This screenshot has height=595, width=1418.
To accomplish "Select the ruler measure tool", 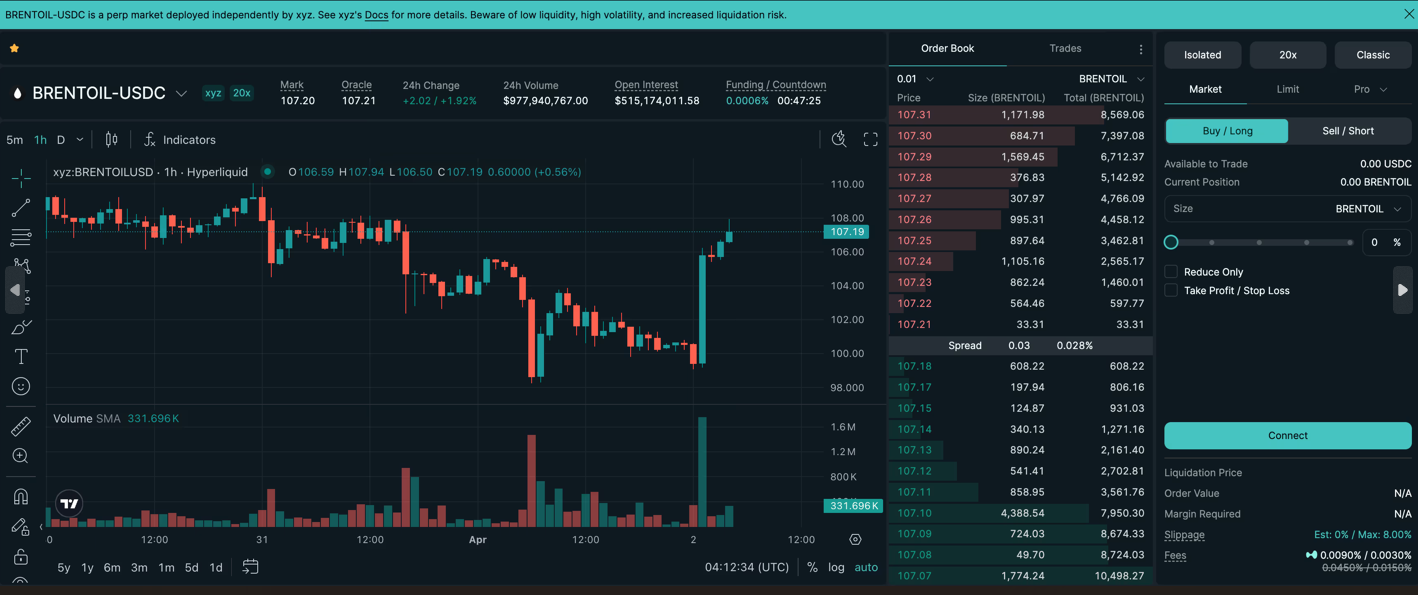I will tap(21, 427).
